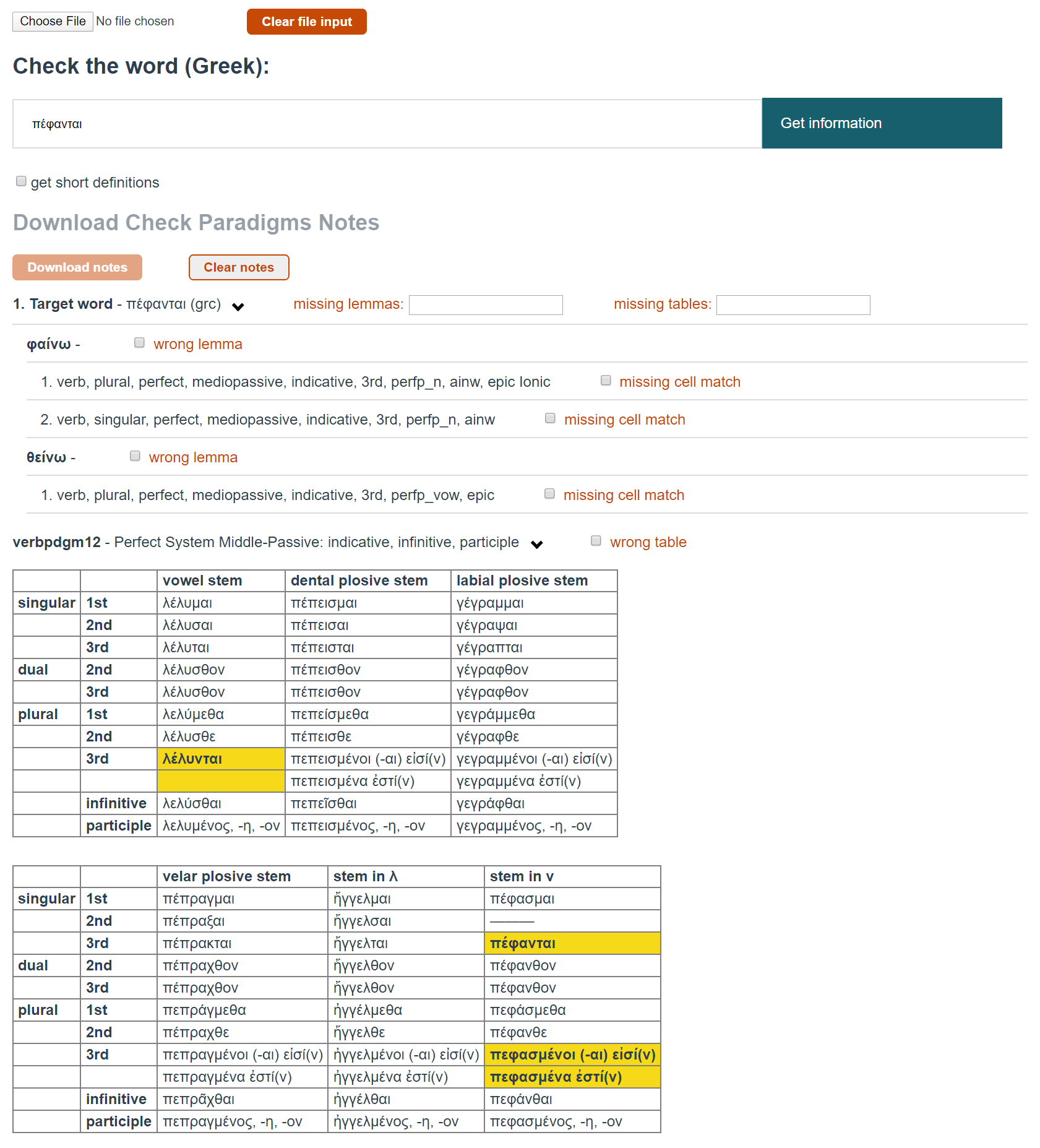
Task: Click the Clear file input button
Action: tap(306, 21)
